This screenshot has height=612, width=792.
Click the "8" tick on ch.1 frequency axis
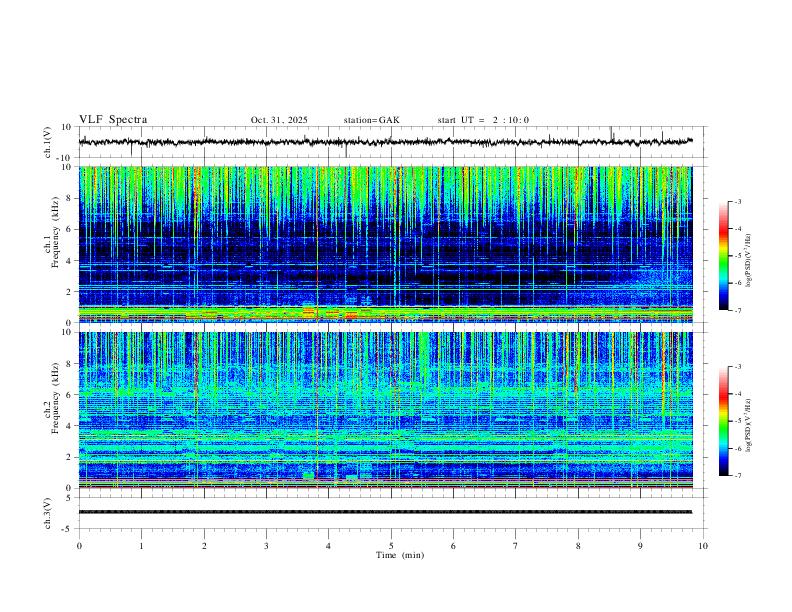point(69,198)
